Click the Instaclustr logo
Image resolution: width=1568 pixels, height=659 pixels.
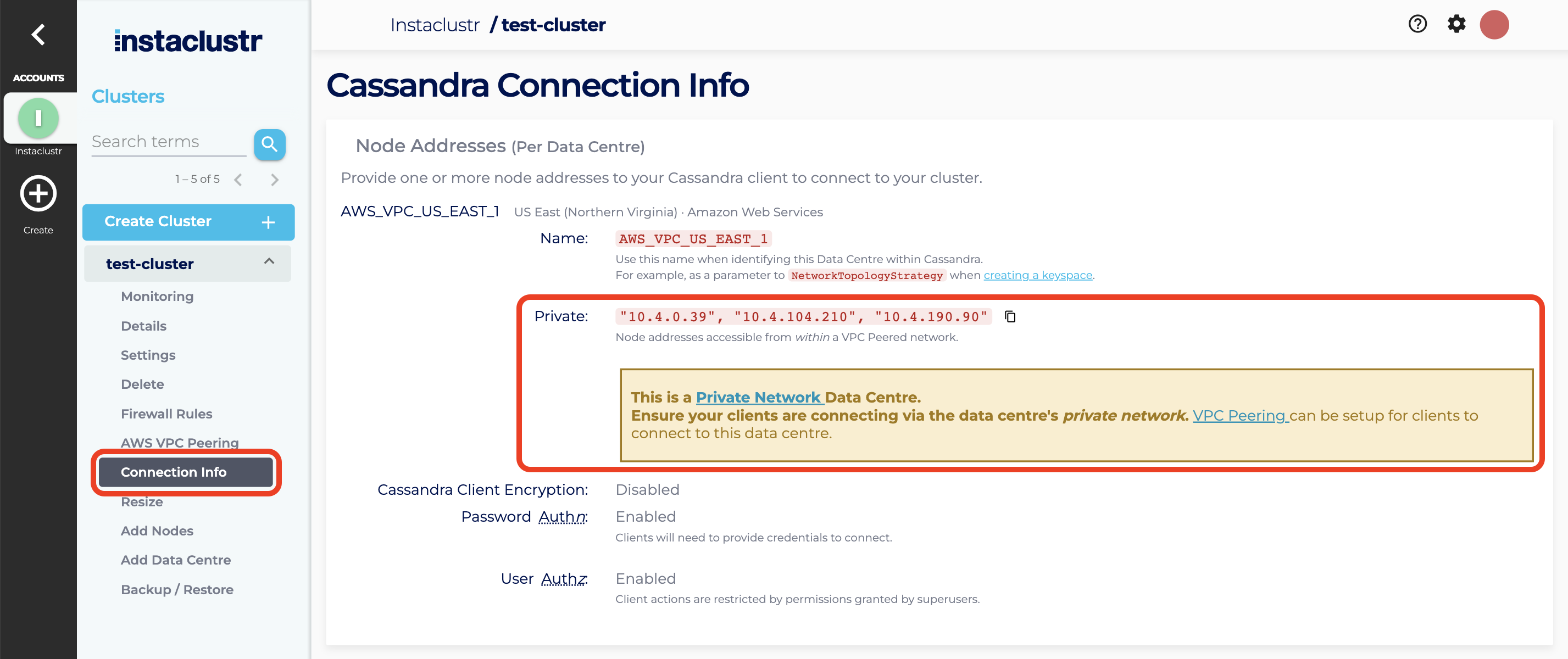tap(187, 40)
